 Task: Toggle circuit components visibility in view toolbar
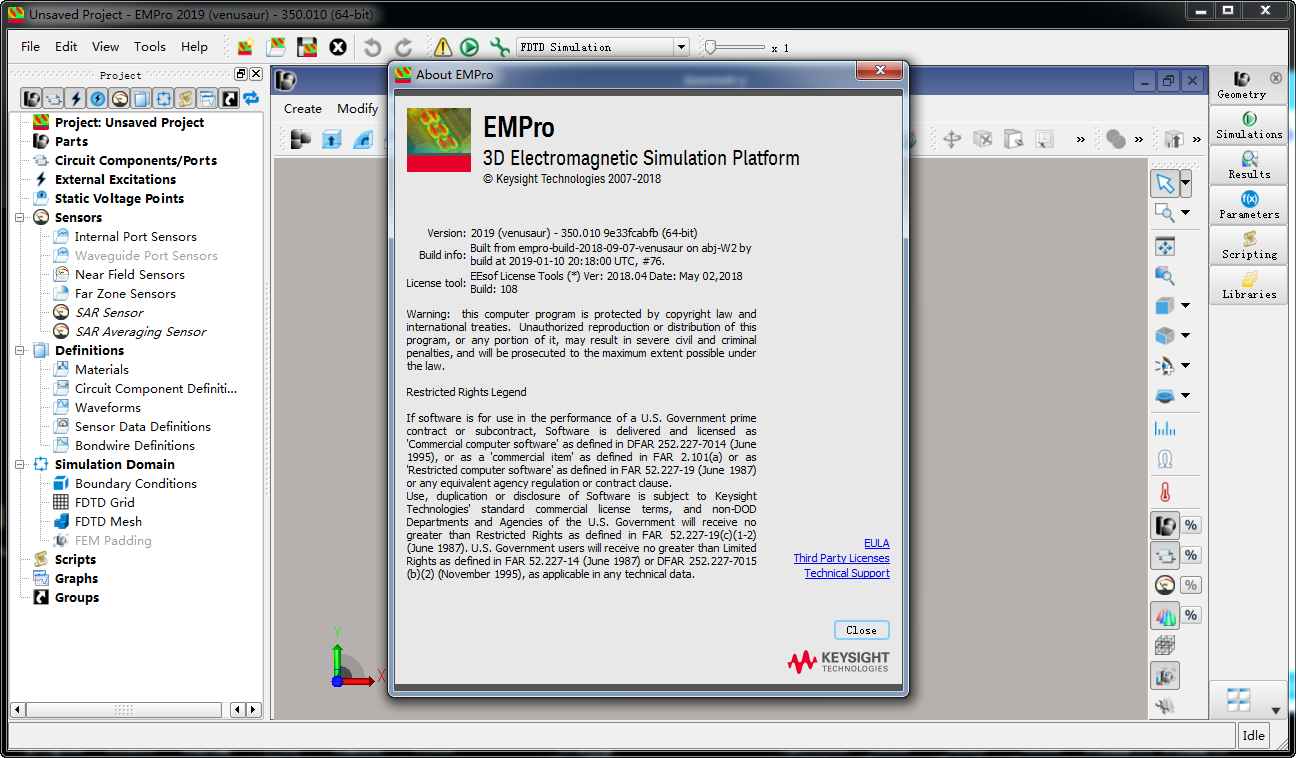1165,555
